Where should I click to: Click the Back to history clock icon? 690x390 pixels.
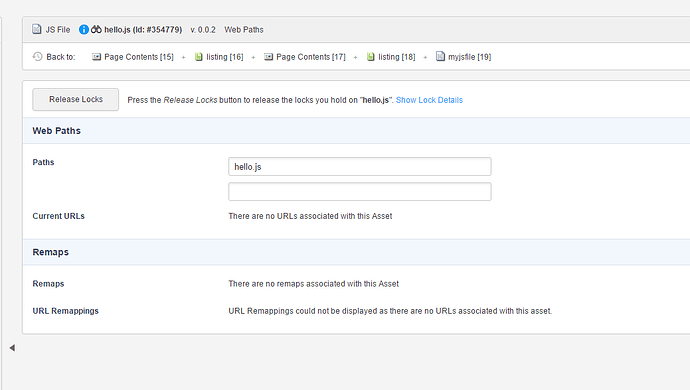click(37, 56)
